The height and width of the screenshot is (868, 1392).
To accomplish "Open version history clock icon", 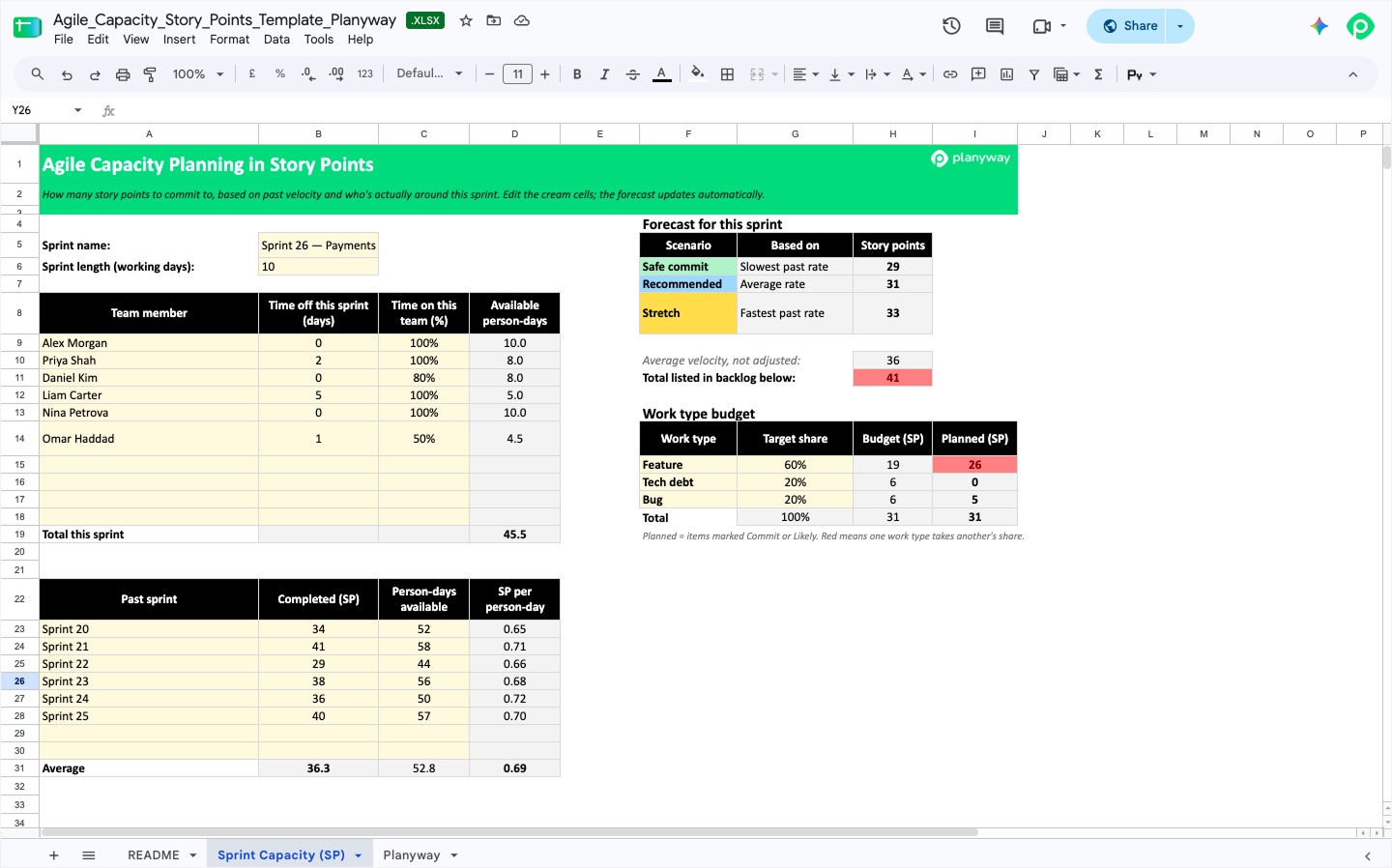I will pyautogui.click(x=951, y=26).
